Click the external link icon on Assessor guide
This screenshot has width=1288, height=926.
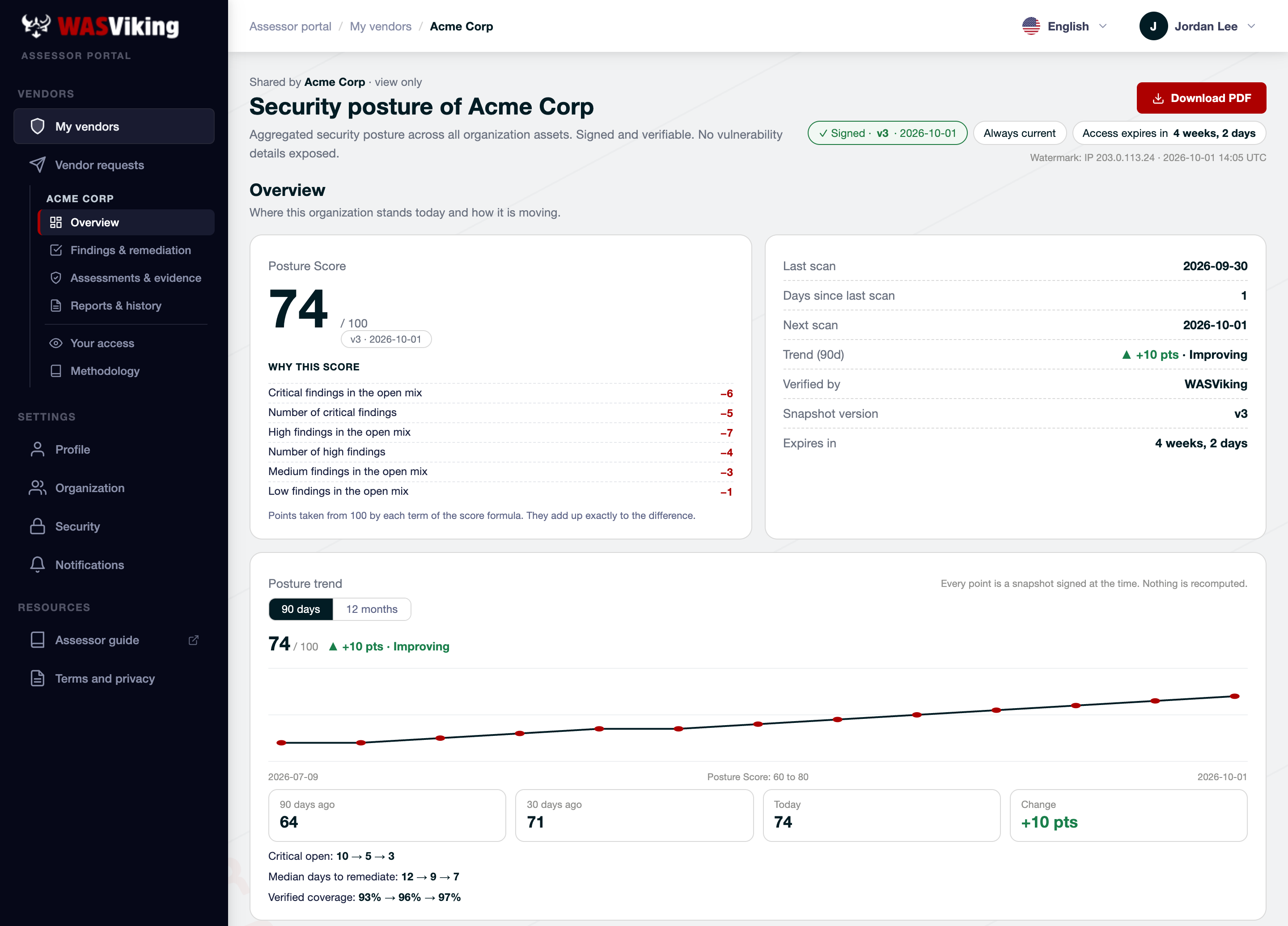[194, 640]
